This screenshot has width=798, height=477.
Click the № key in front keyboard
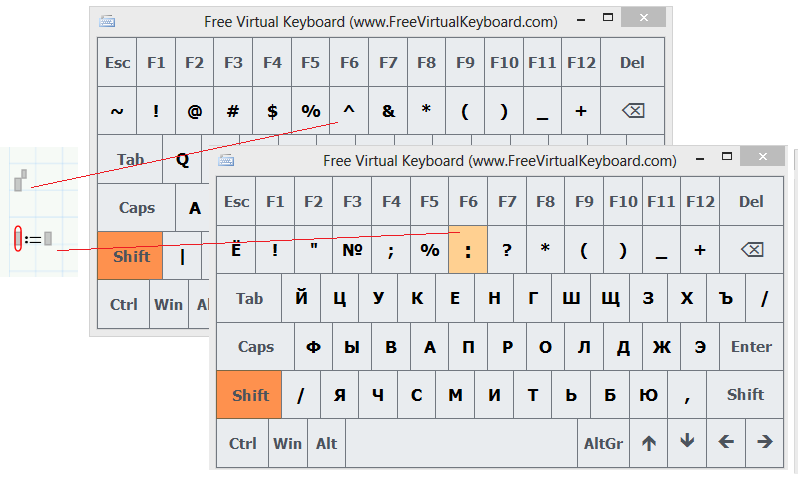pyautogui.click(x=352, y=250)
